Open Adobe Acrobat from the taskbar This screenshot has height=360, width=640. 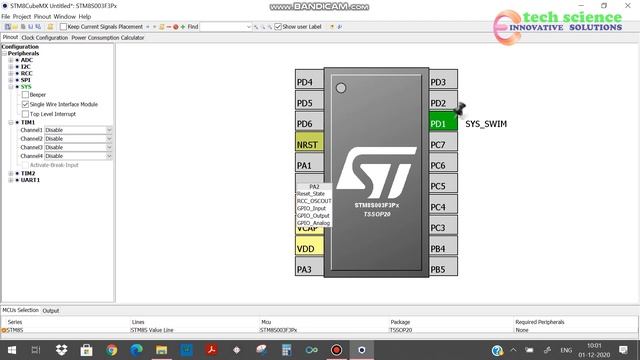(211, 350)
